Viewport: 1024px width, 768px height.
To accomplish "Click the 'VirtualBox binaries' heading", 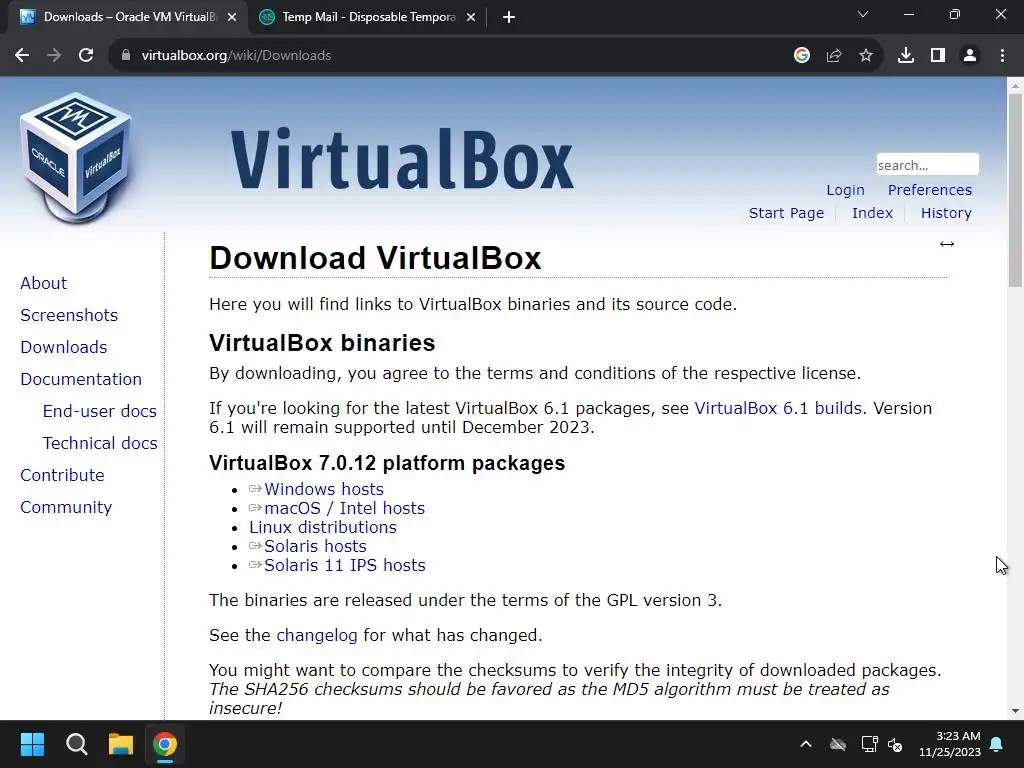I will pyautogui.click(x=322, y=343).
